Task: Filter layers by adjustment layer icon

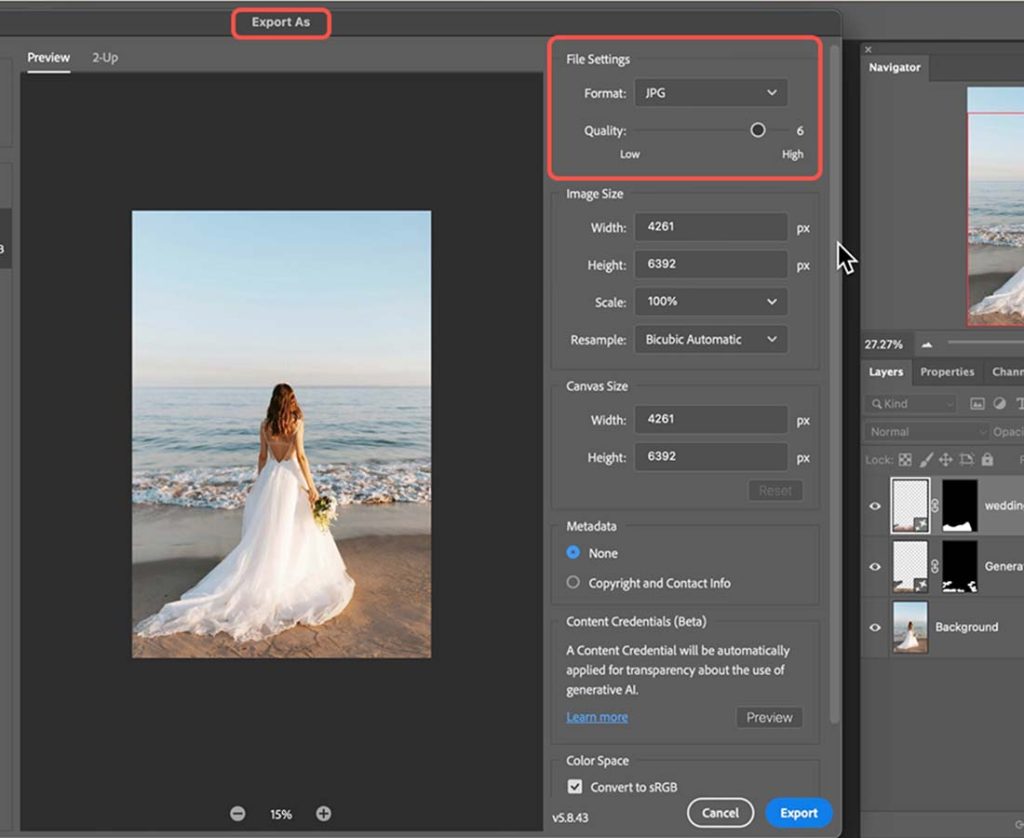Action: (999, 404)
